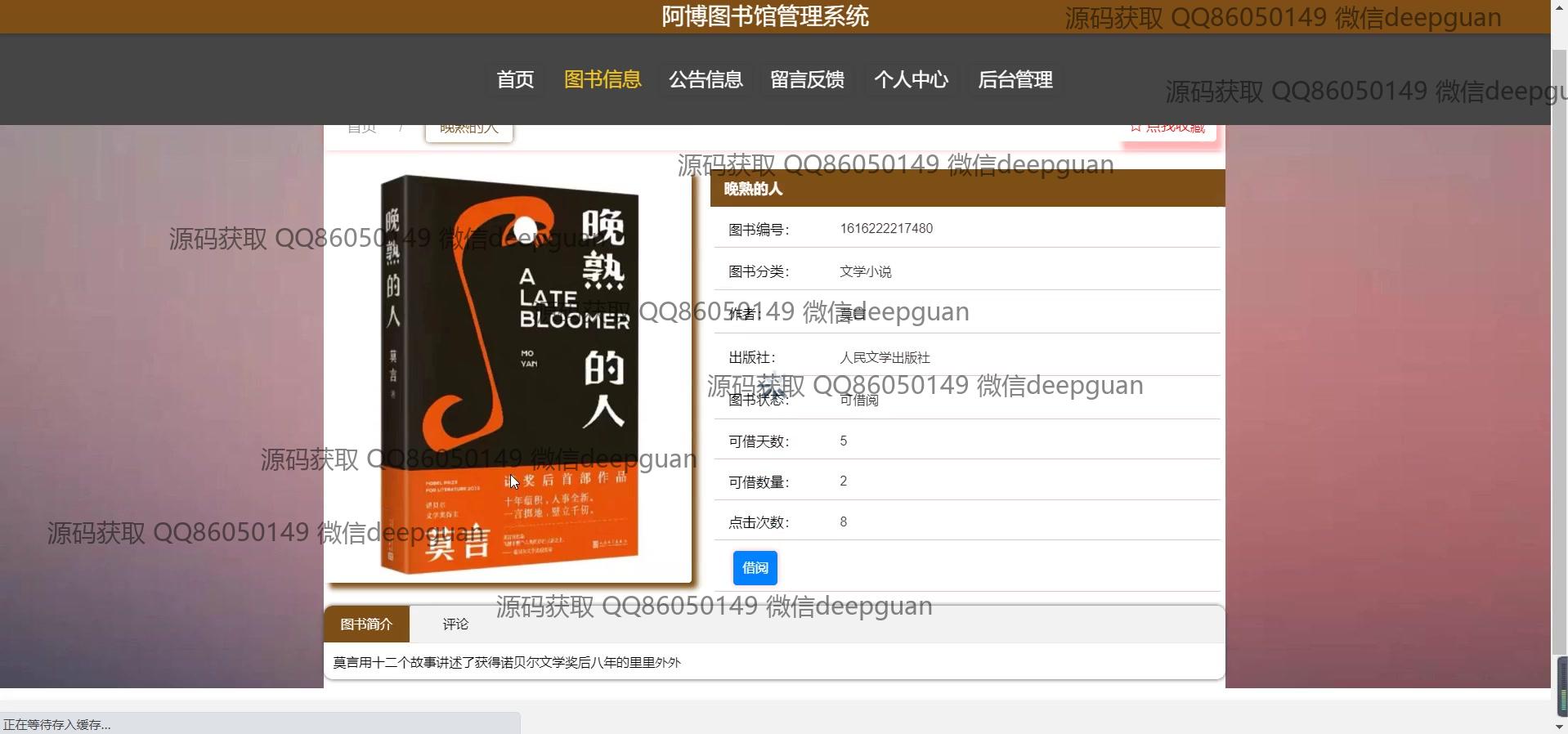Open the 首页 navigation item
The height and width of the screenshot is (734, 1568).
(x=515, y=79)
